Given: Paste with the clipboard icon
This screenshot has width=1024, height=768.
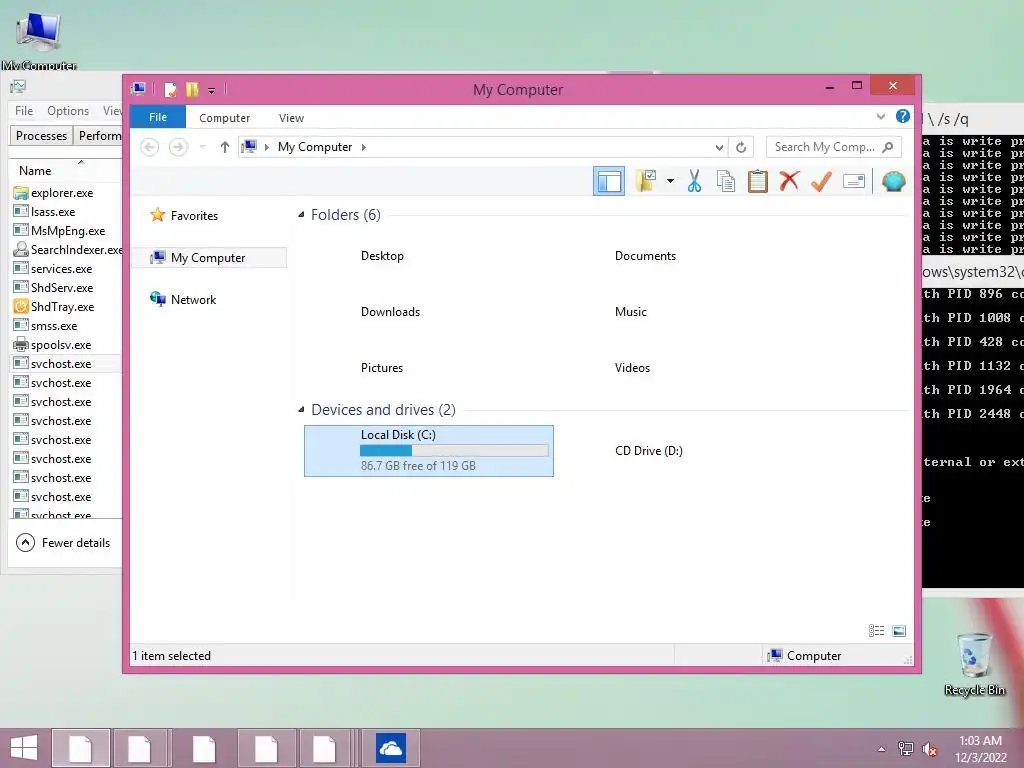Looking at the screenshot, I should [x=758, y=181].
